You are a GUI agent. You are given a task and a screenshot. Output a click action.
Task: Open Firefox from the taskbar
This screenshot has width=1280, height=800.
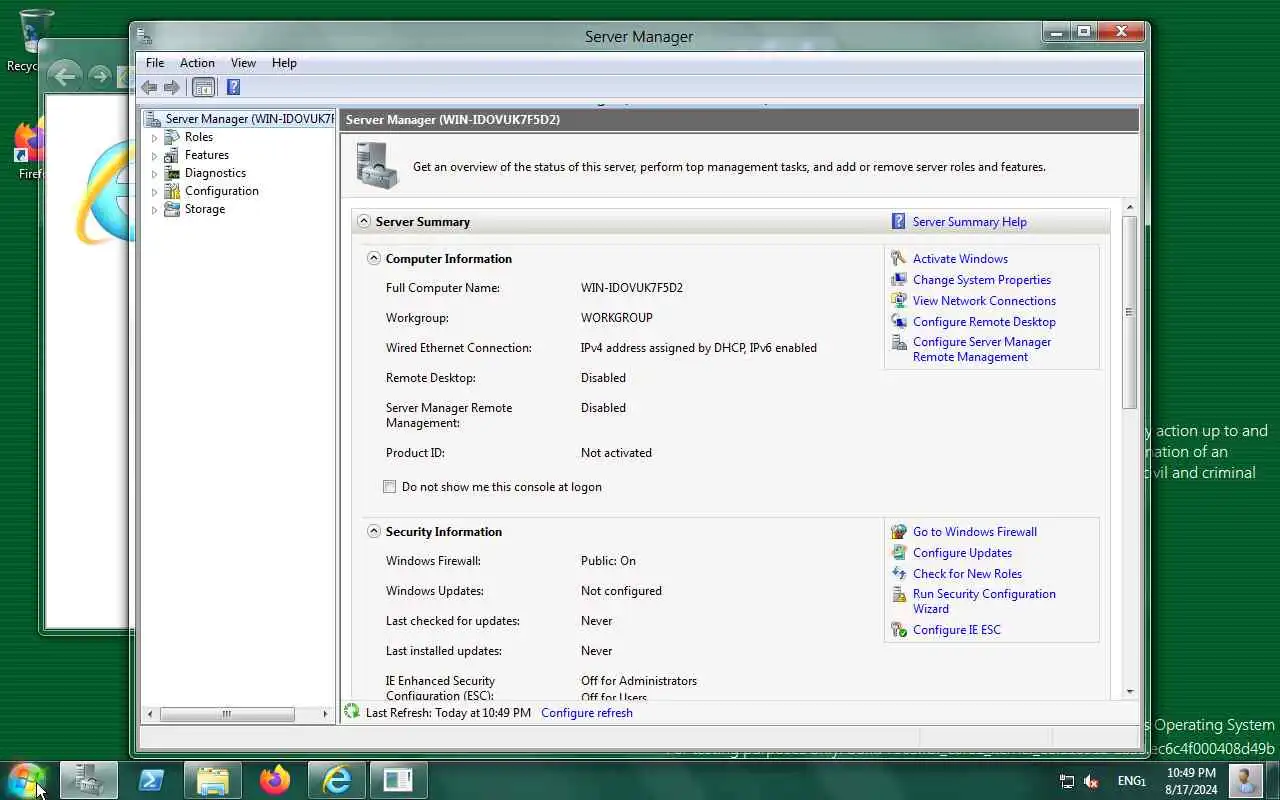click(x=274, y=780)
